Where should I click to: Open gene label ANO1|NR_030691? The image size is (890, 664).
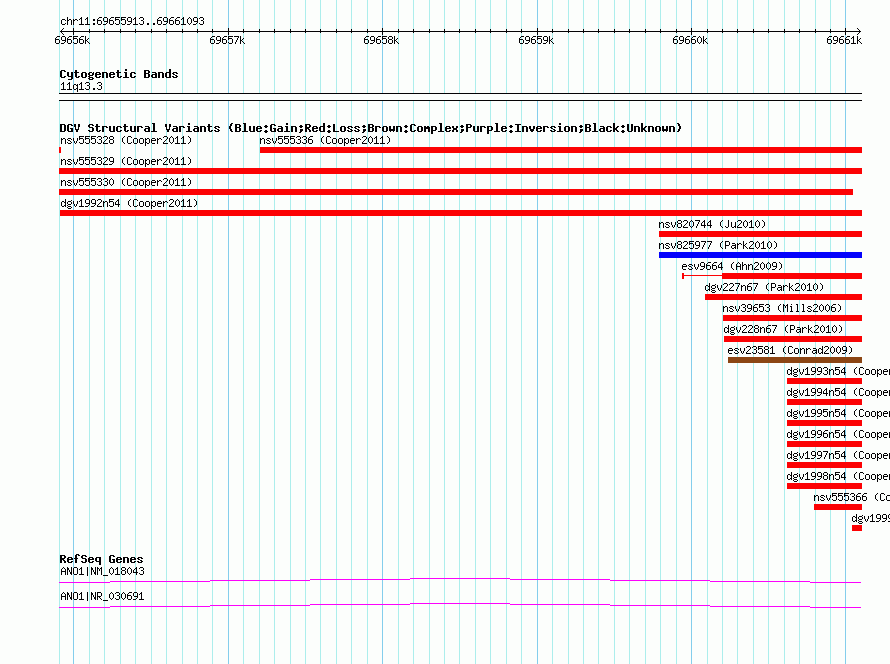point(102,596)
